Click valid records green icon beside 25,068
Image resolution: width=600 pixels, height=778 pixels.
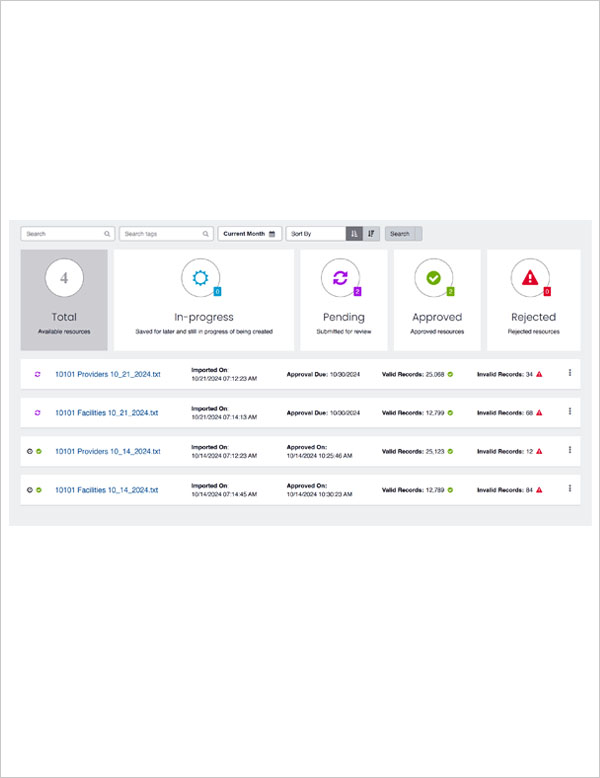[x=450, y=374]
